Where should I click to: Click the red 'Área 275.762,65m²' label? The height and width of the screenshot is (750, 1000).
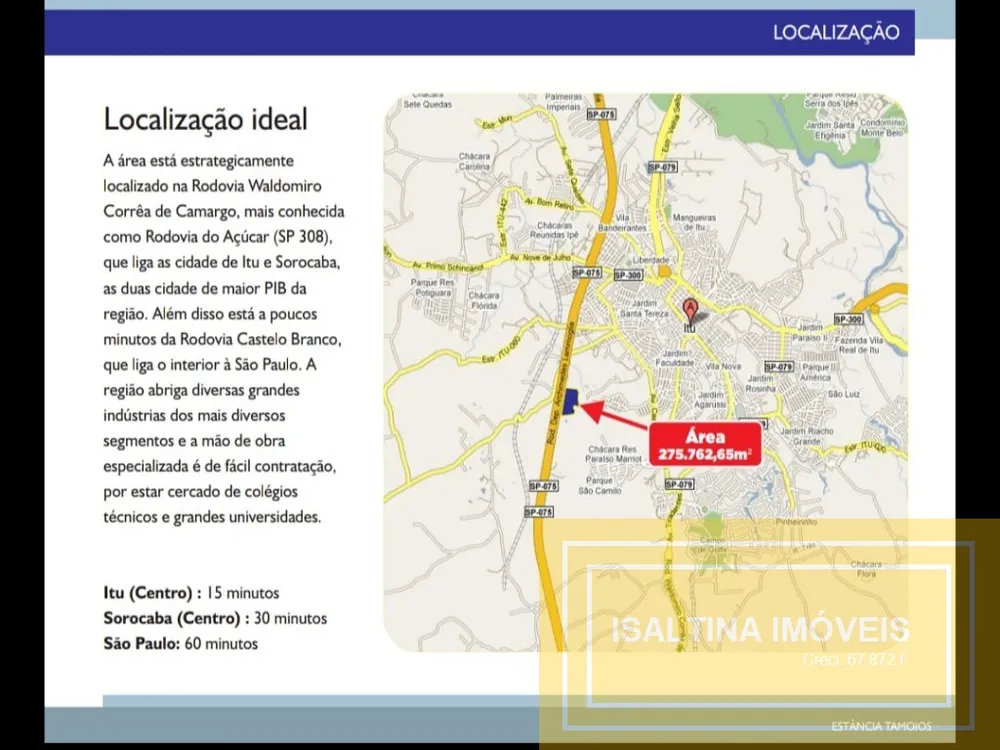[705, 445]
